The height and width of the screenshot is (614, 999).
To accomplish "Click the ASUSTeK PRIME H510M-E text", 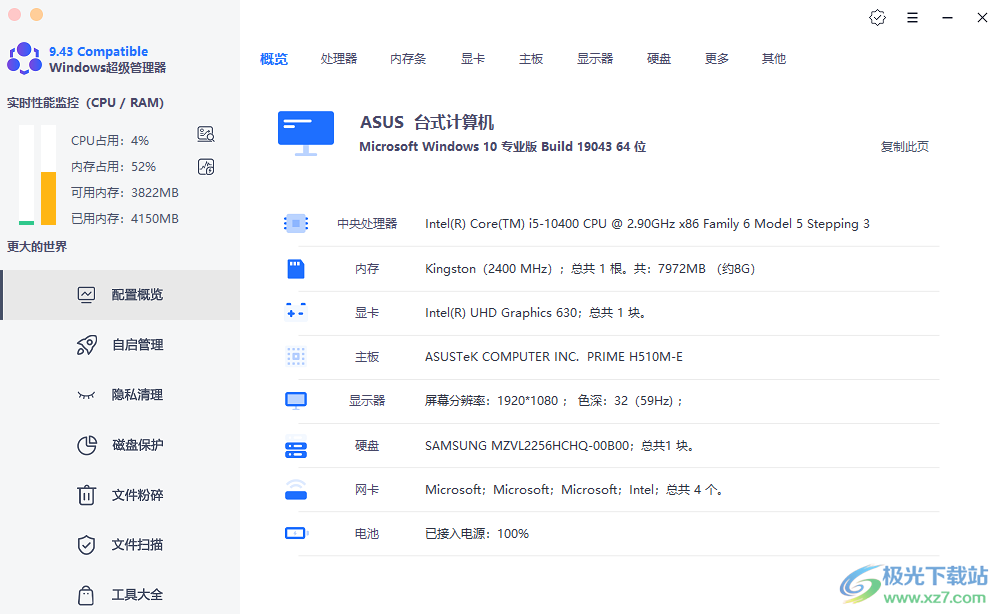I will click(x=554, y=357).
